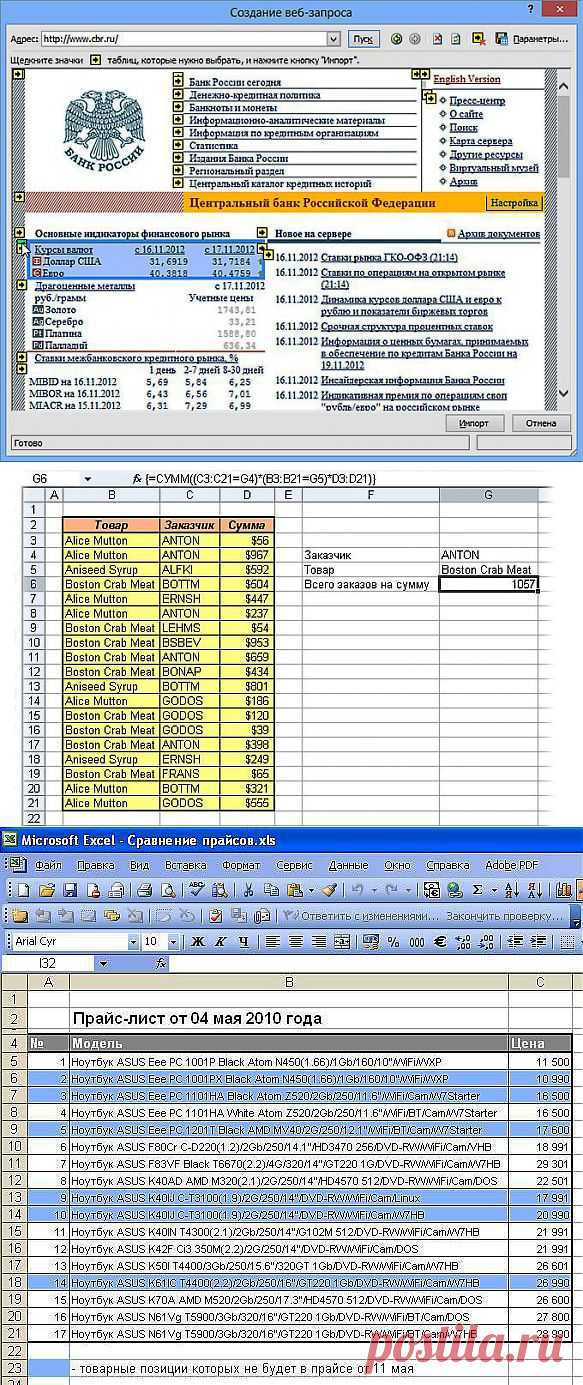Screen dimensions: 583x1385
Task: Apply Italic formatting with К icon
Action: coord(220,941)
